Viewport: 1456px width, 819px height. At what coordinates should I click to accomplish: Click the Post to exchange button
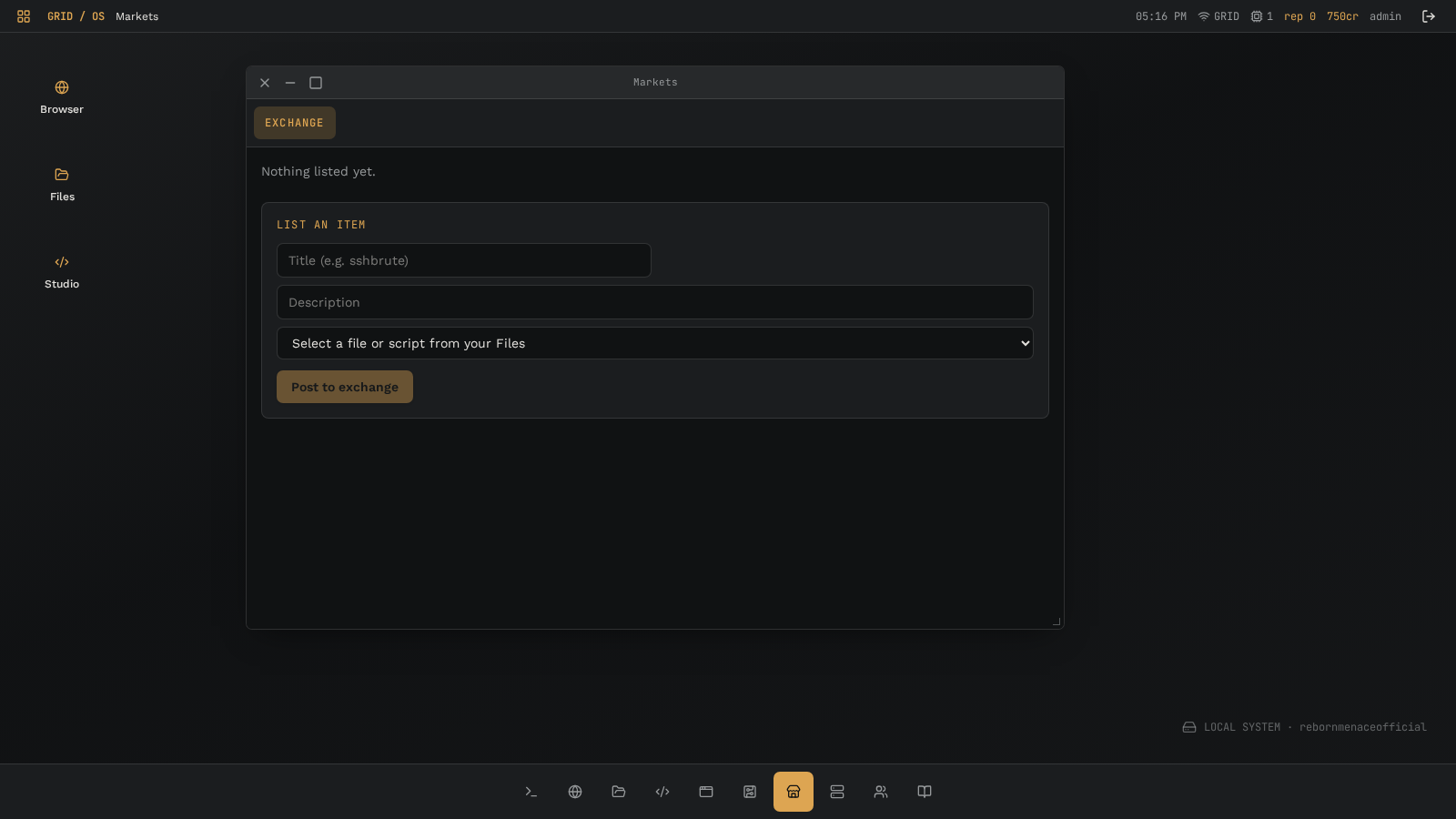pos(345,387)
